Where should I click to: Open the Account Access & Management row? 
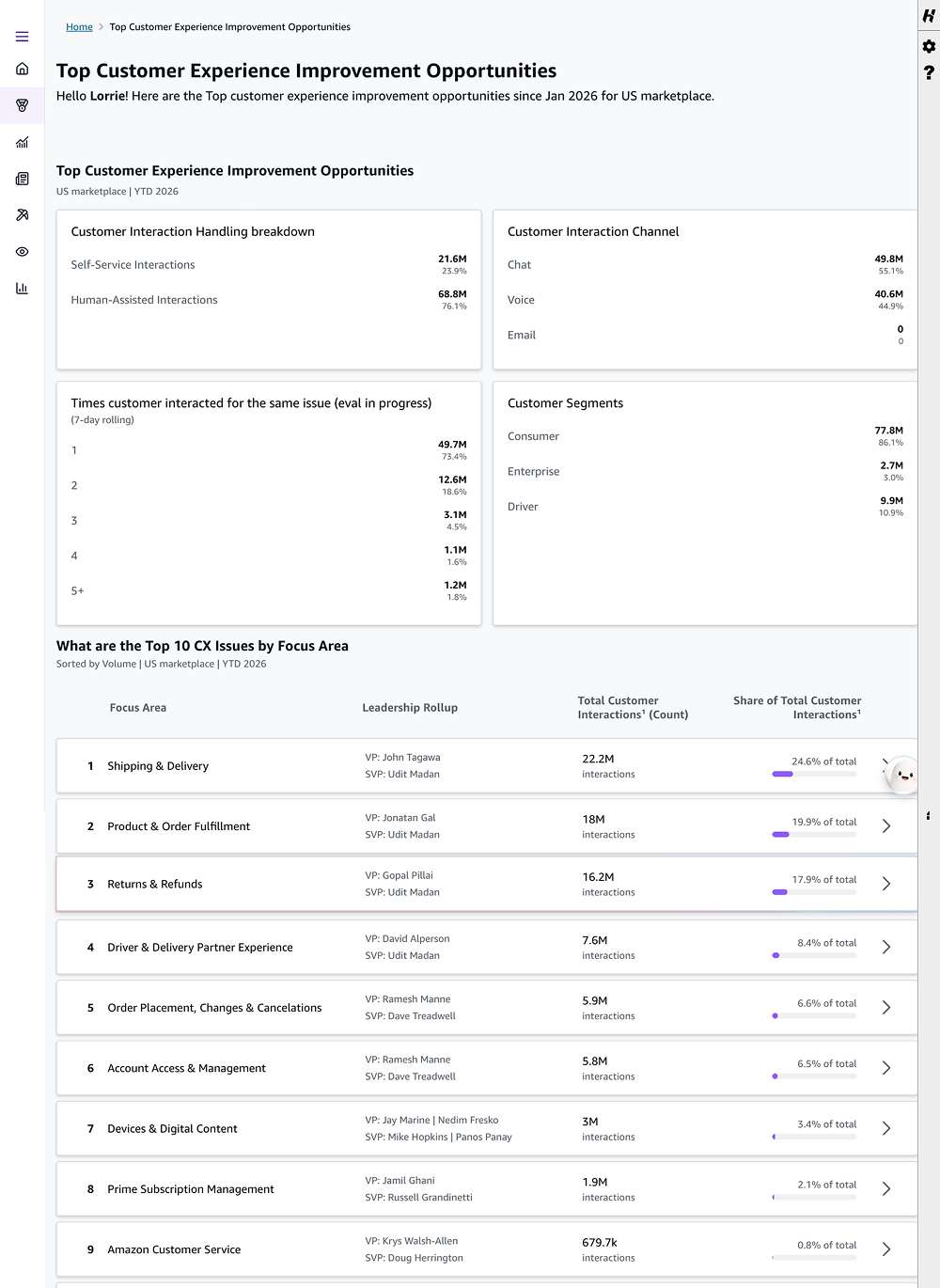(487, 1068)
